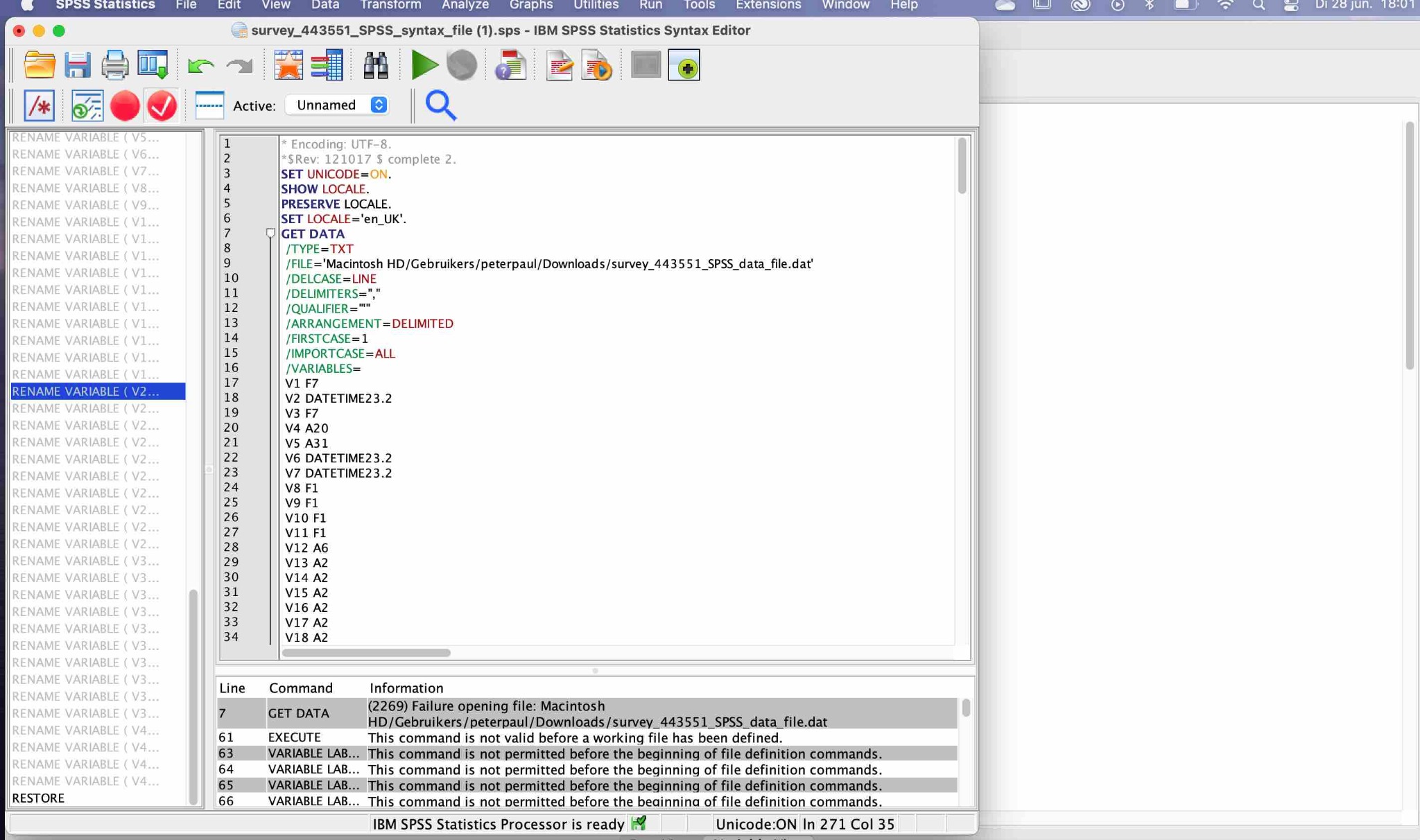Collapse the GET DATA command block

pos(270,234)
